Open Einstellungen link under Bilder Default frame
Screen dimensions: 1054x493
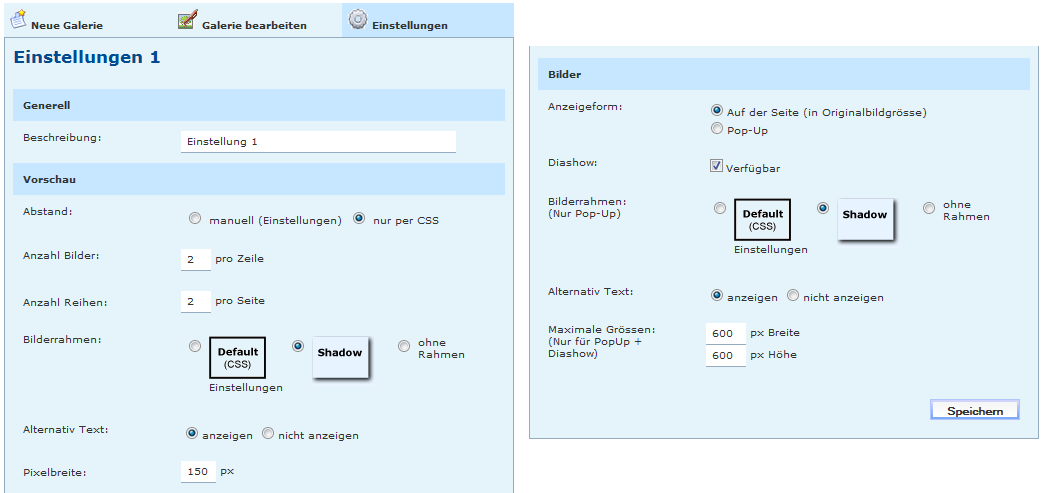coord(770,250)
